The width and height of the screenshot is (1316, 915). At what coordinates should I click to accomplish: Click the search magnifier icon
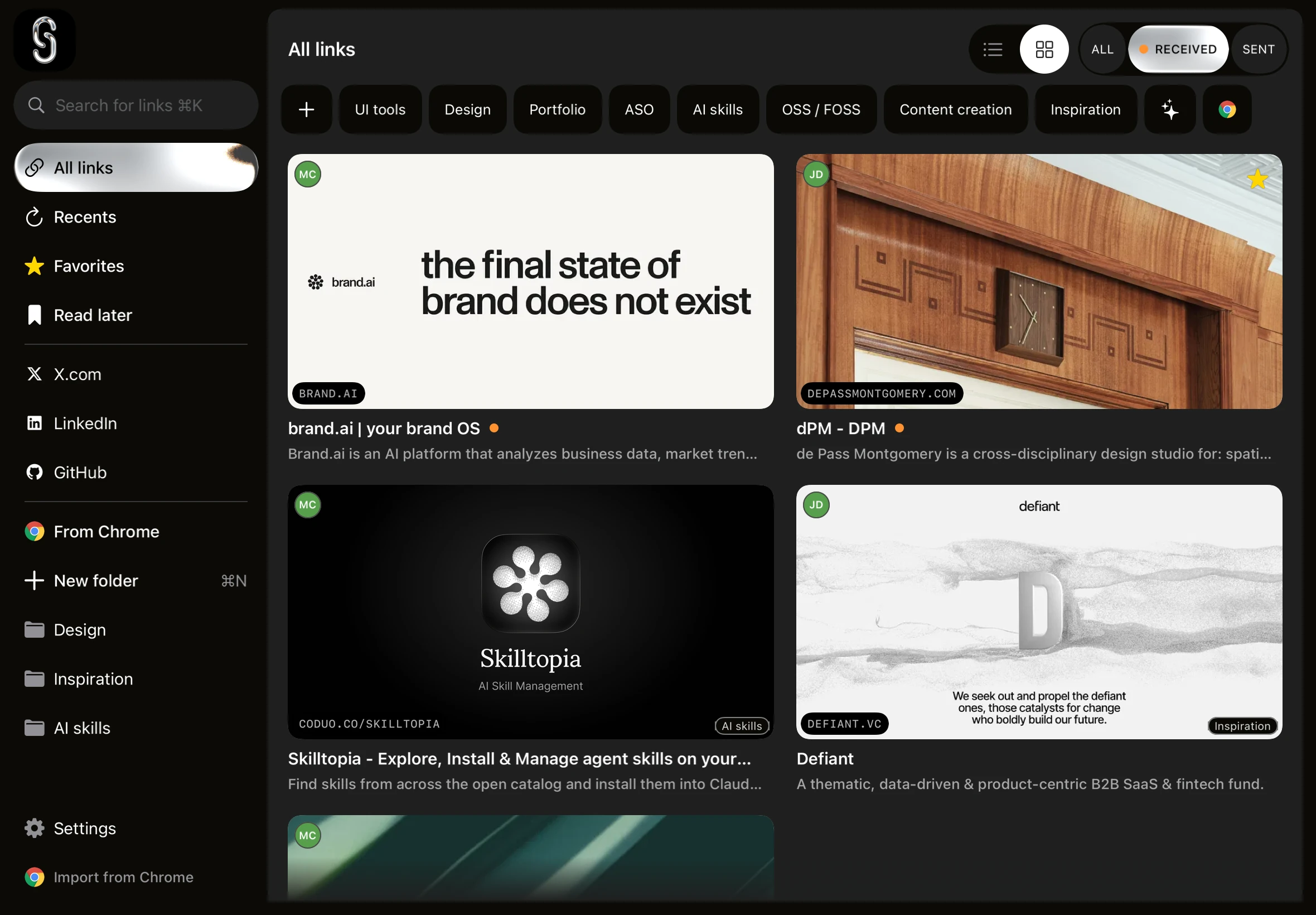36,105
